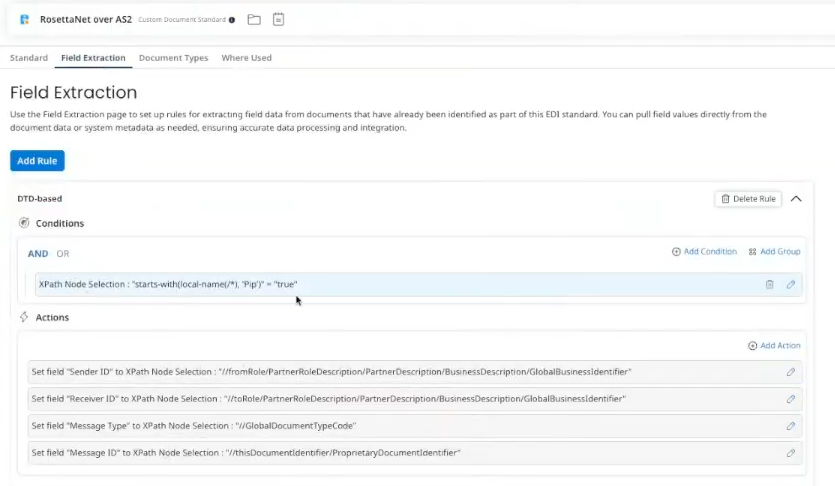This screenshot has height=486, width=835.
Task: Select the OR logic operator
Action: click(63, 254)
